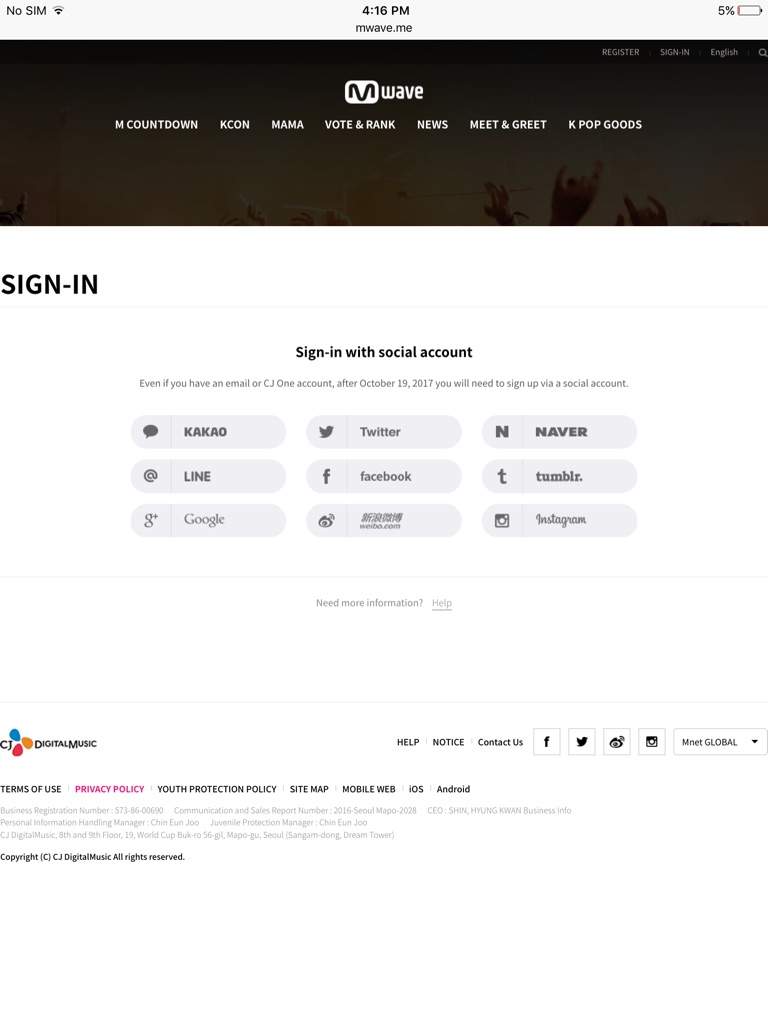Expand the Mnet GLOBAL dropdown
This screenshot has height=1024, width=768.
click(720, 742)
